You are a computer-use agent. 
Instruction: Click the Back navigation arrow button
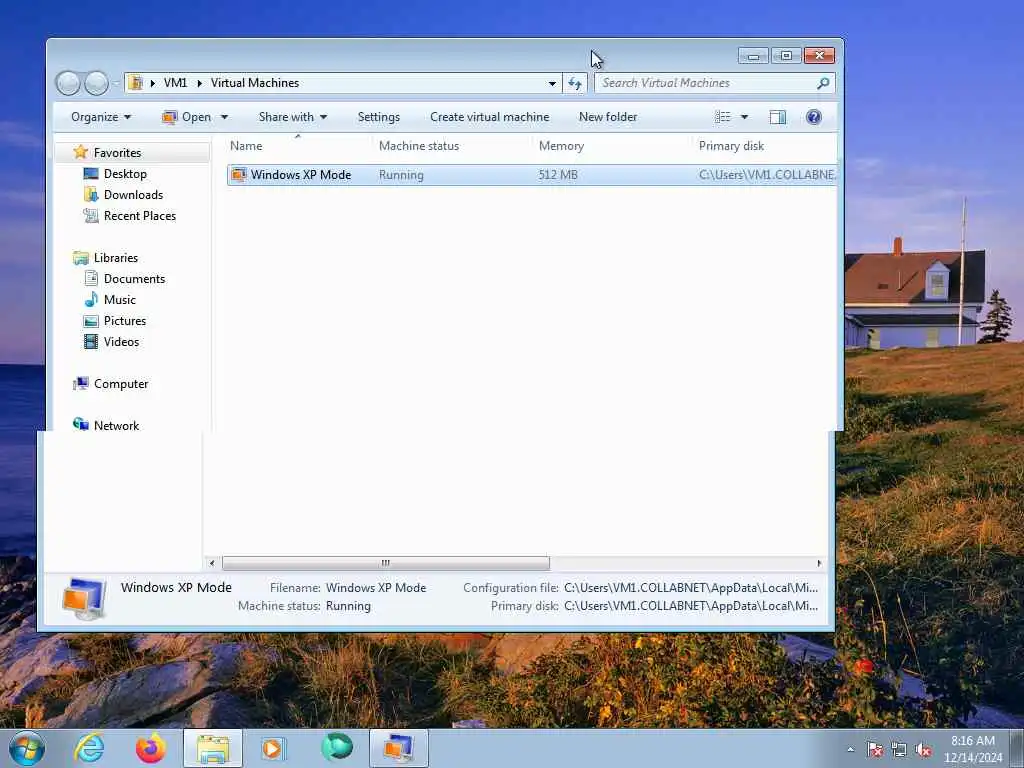[x=68, y=83]
